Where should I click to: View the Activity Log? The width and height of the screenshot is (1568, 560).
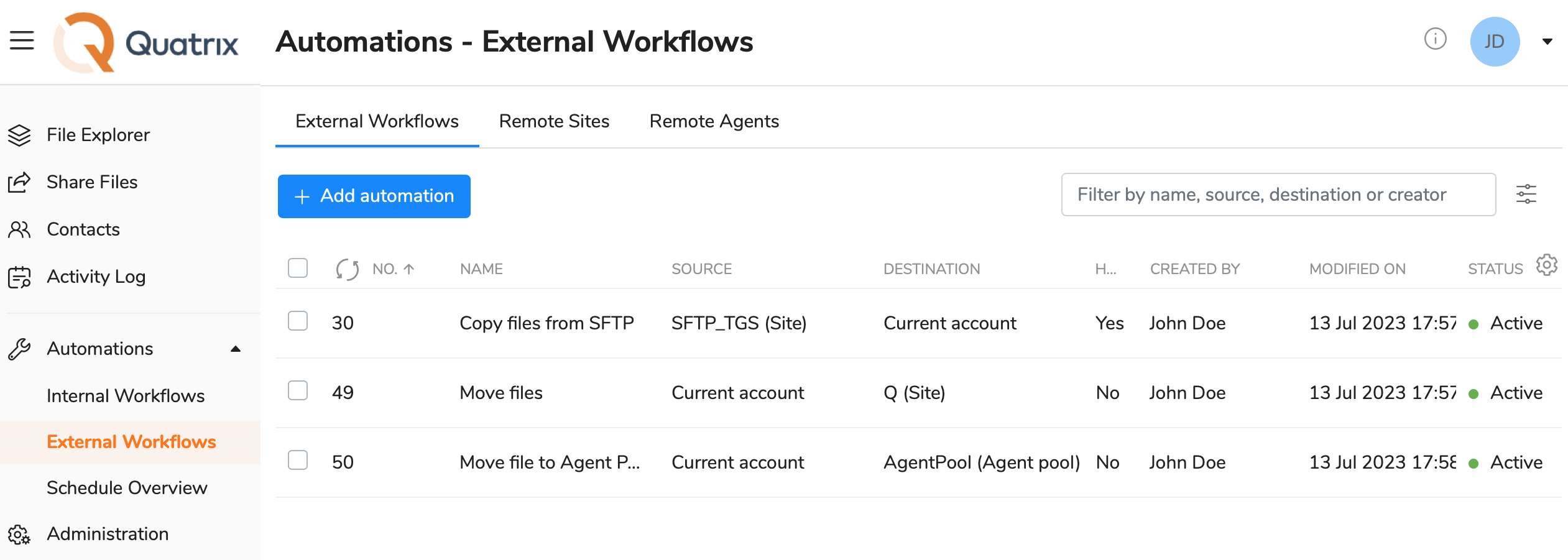[96, 276]
